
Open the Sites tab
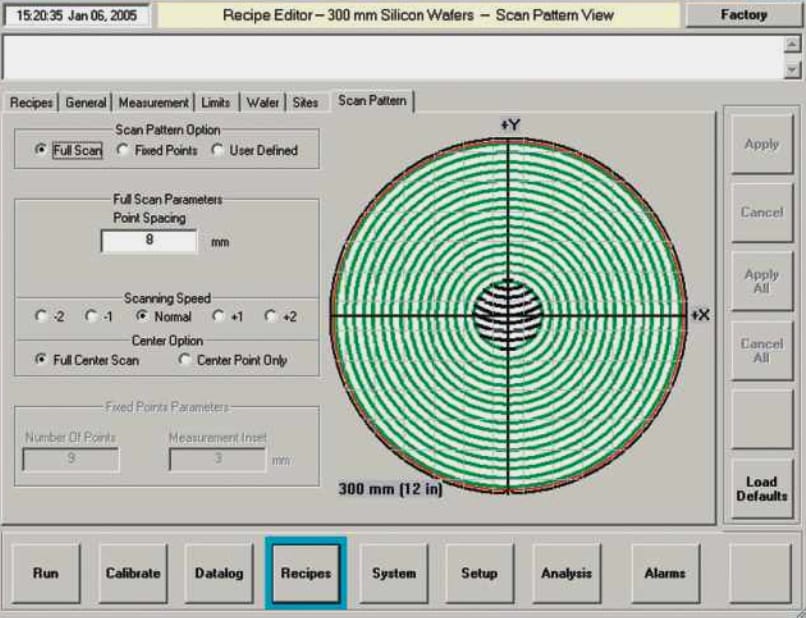click(305, 102)
